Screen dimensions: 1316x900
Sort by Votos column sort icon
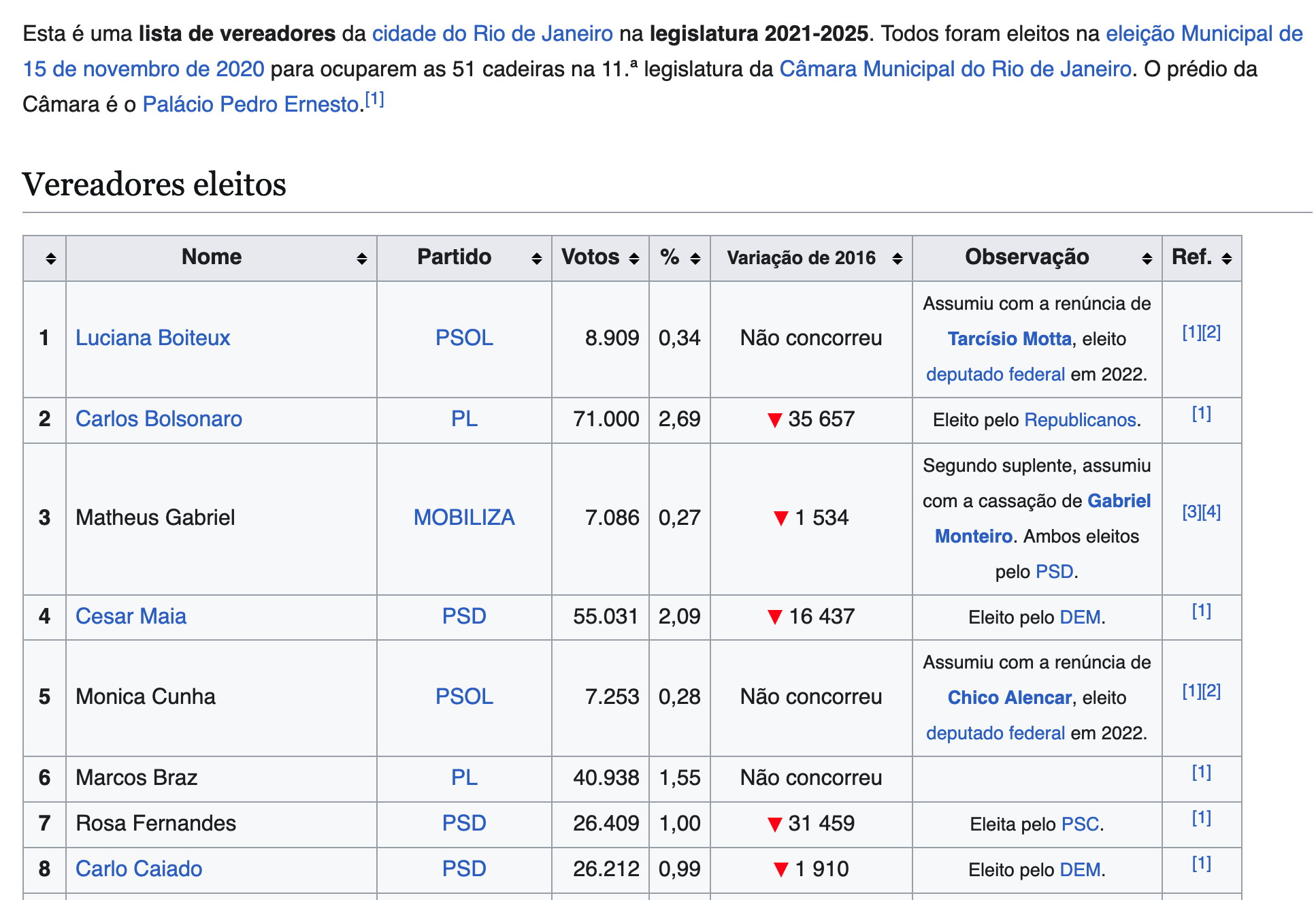(x=634, y=258)
